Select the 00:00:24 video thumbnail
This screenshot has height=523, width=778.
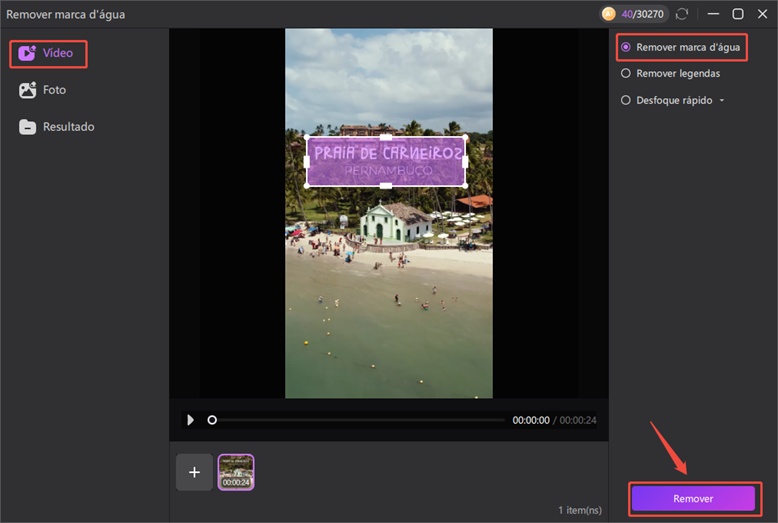point(236,472)
